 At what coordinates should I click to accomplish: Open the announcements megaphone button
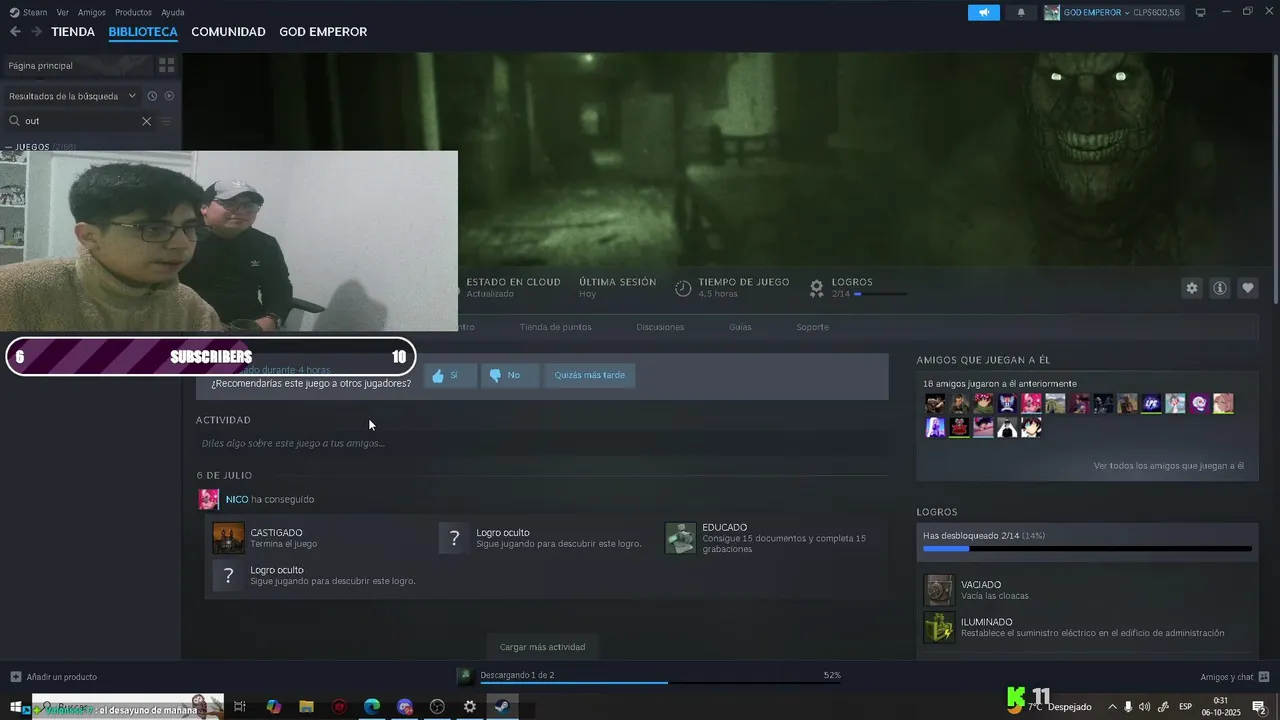[984, 12]
